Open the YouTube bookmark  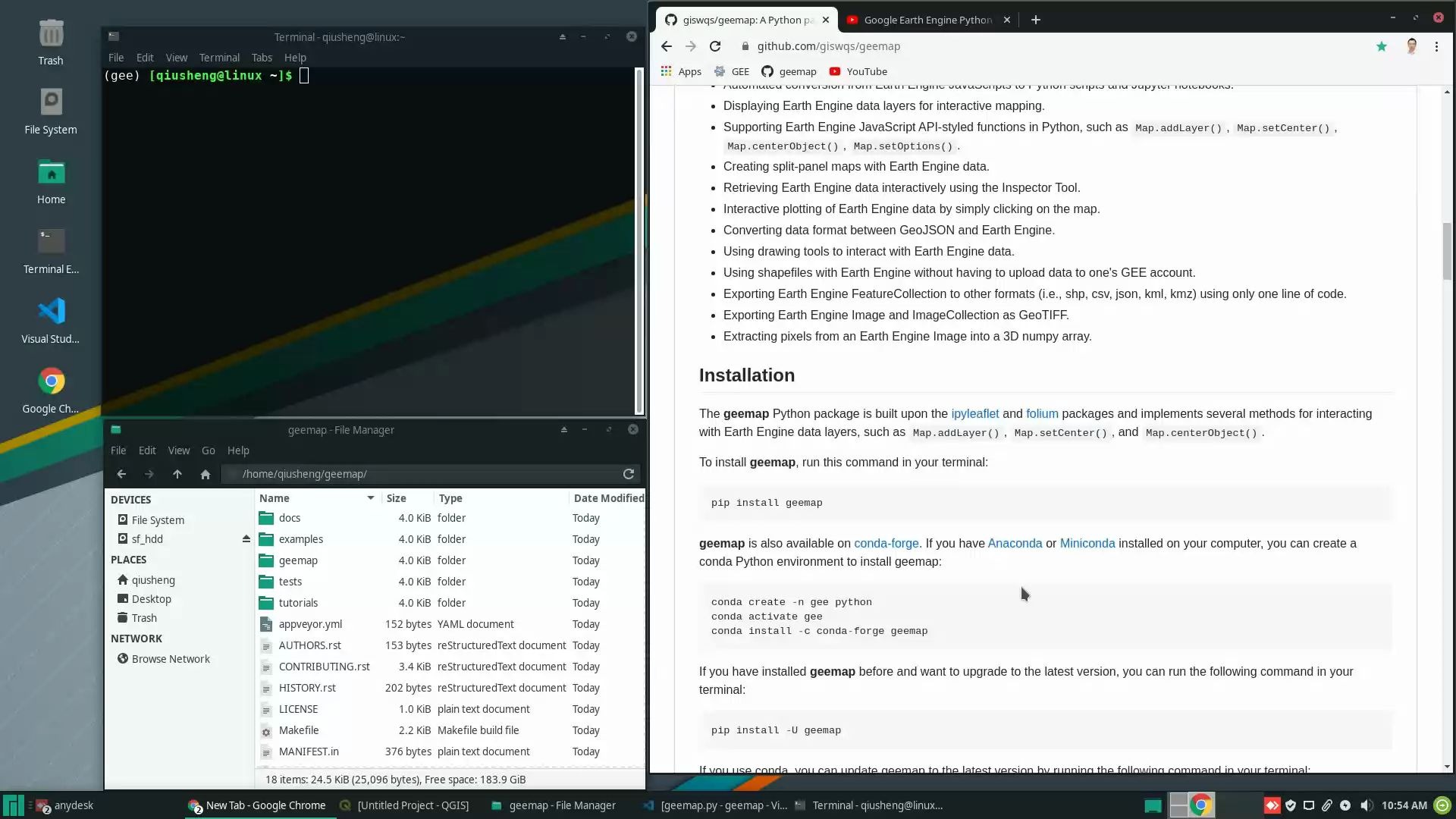click(x=858, y=71)
